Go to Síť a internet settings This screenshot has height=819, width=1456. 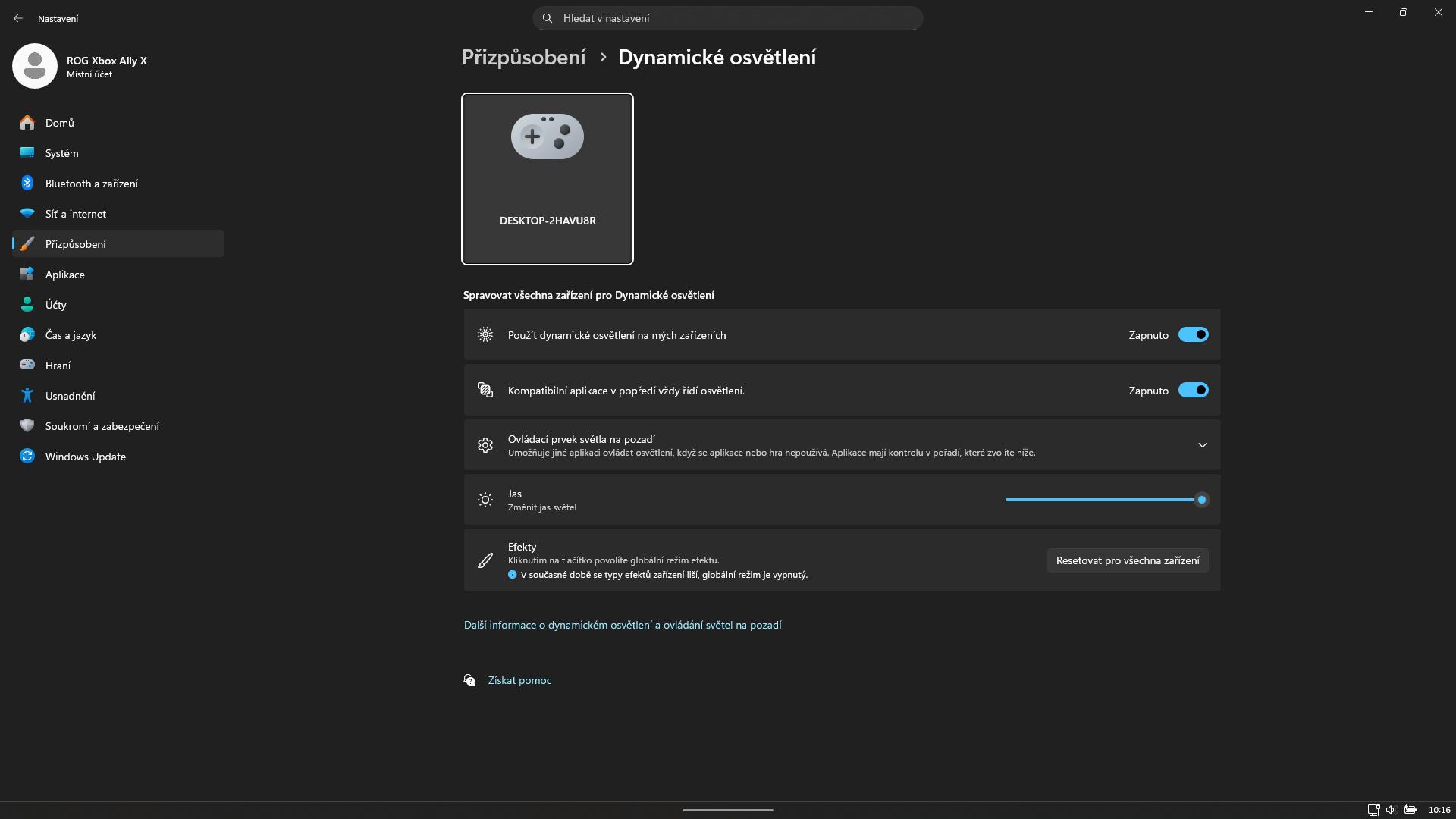76,214
